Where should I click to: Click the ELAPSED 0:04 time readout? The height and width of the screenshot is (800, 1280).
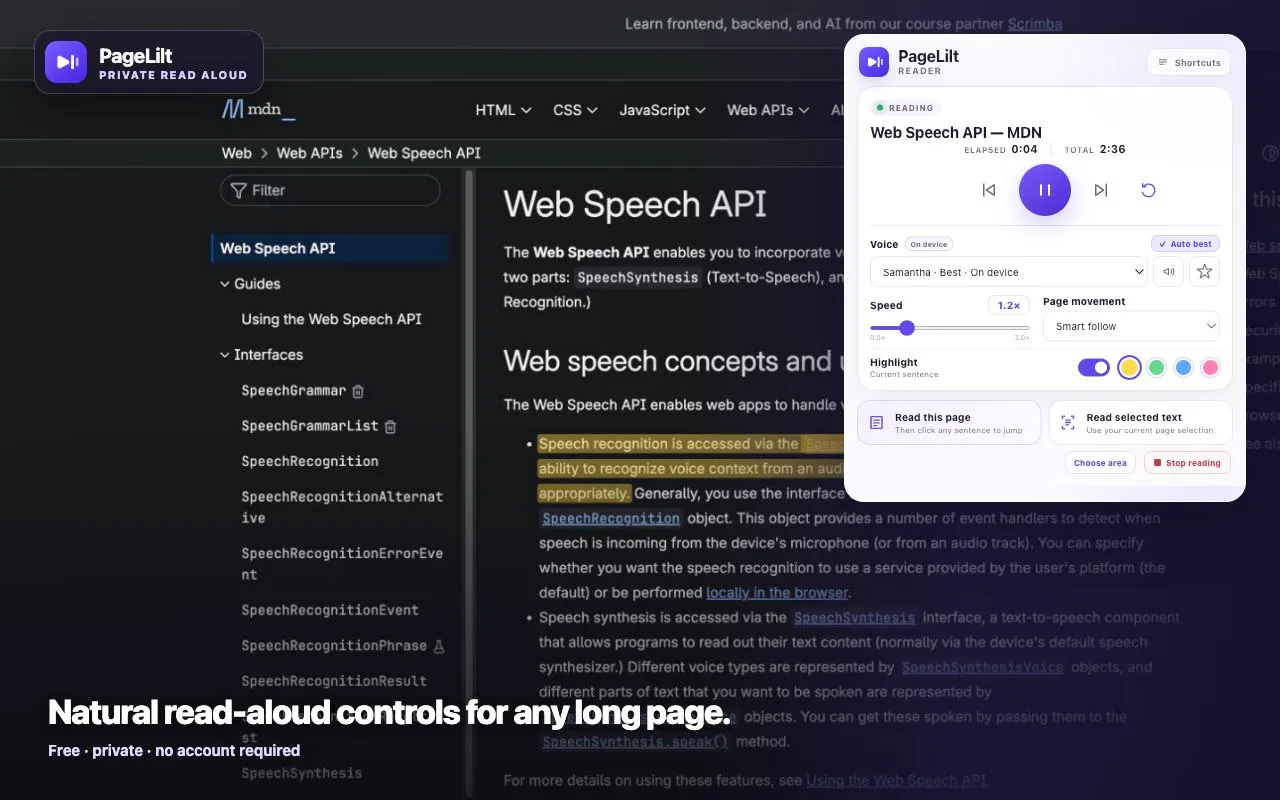pyautogui.click(x=1001, y=150)
